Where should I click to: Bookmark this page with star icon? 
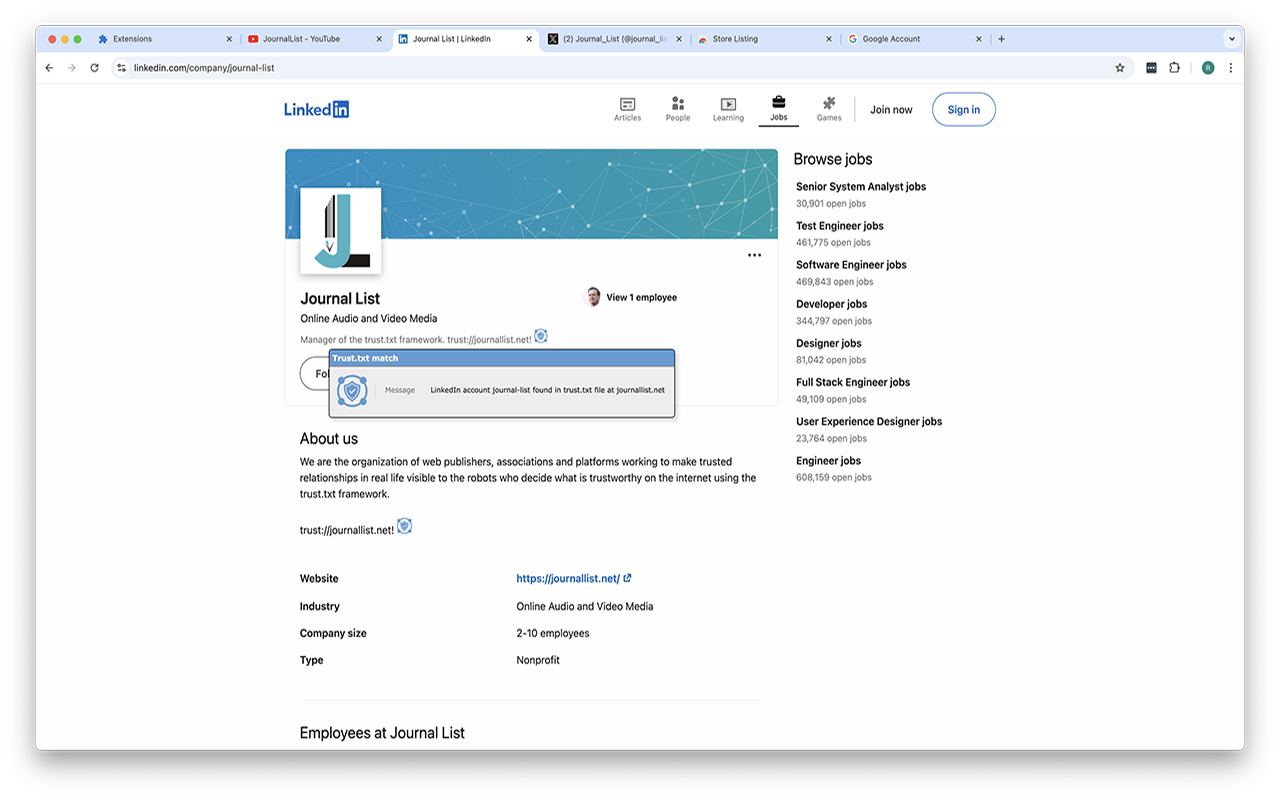[1120, 68]
